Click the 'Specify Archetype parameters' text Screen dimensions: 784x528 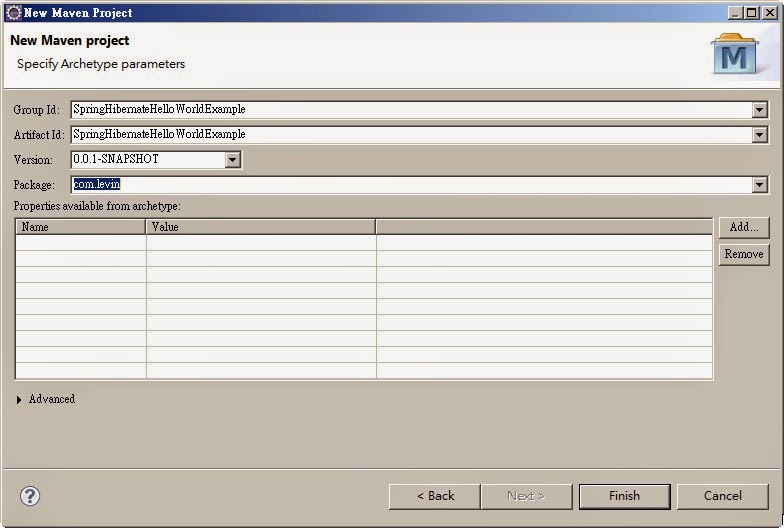click(x=101, y=64)
